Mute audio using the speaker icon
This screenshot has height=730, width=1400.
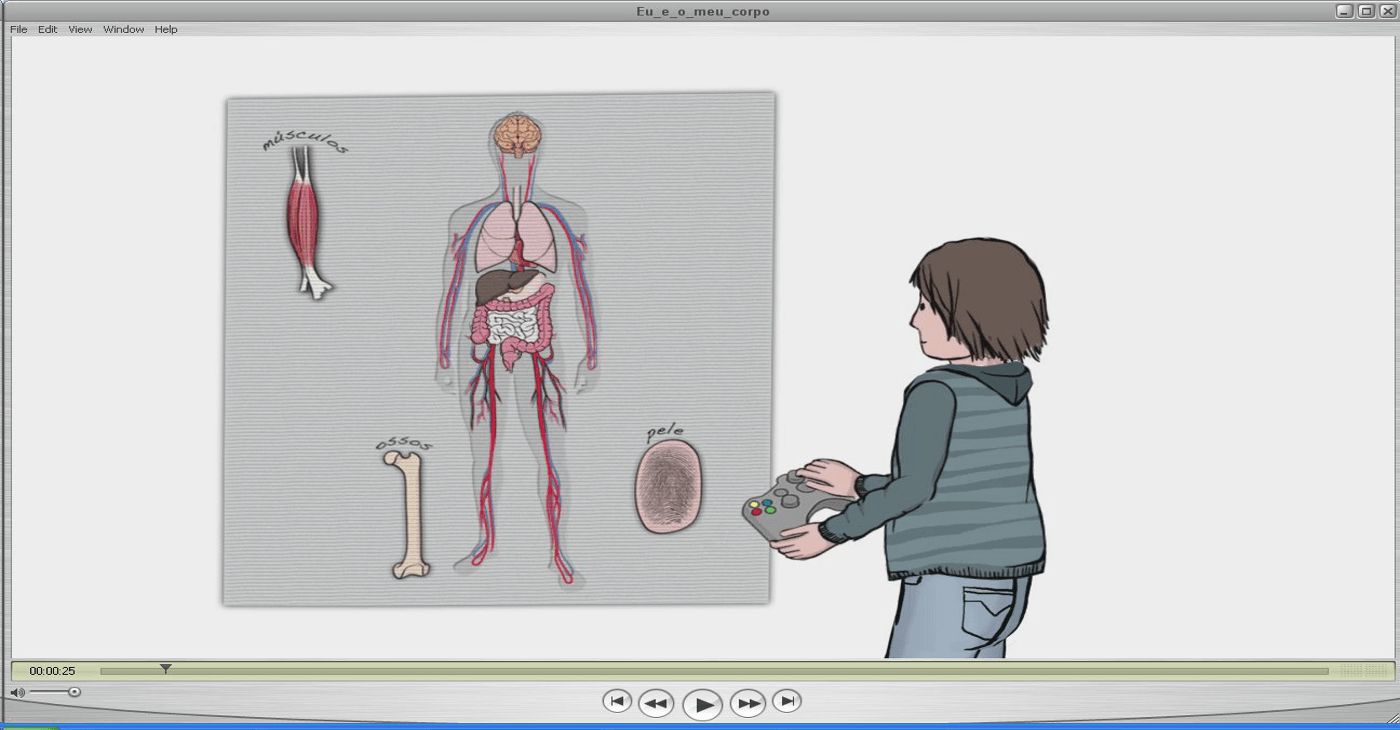(17, 692)
